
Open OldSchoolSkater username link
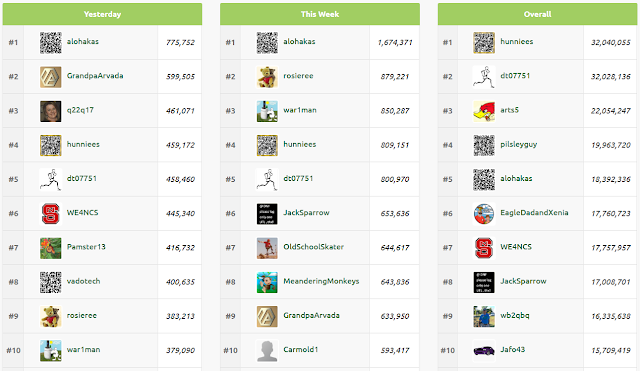[313, 247]
